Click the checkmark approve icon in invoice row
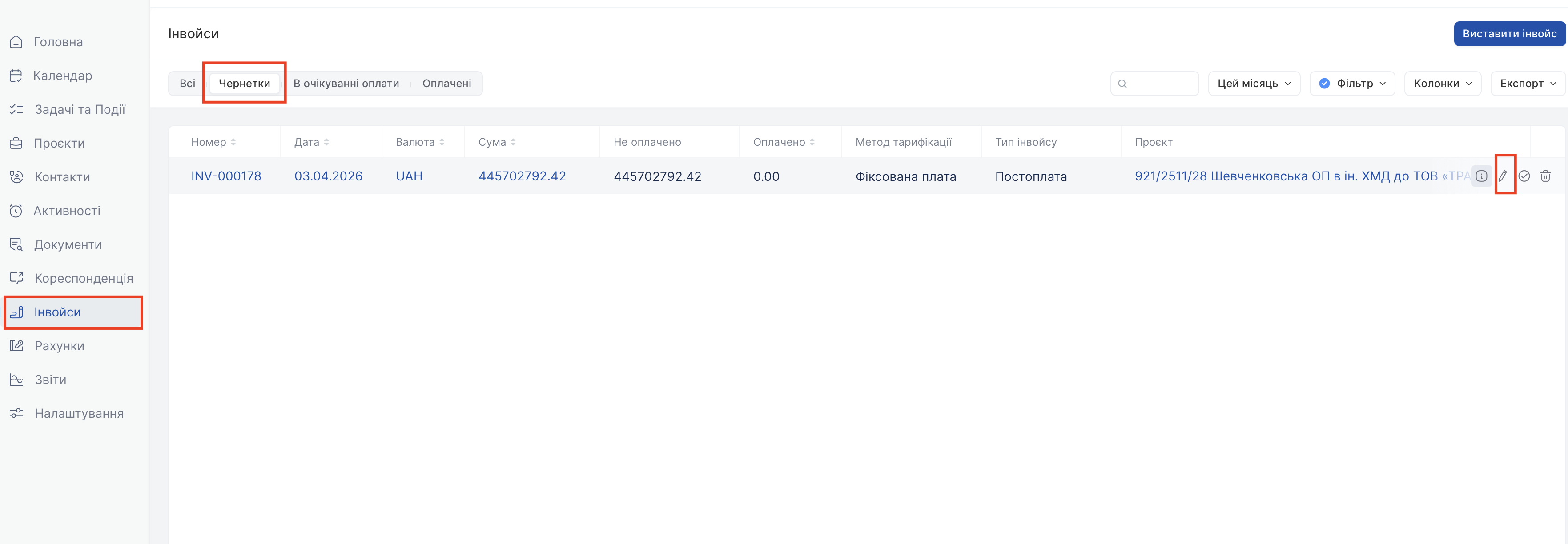This screenshot has height=544, width=1568. (x=1524, y=176)
